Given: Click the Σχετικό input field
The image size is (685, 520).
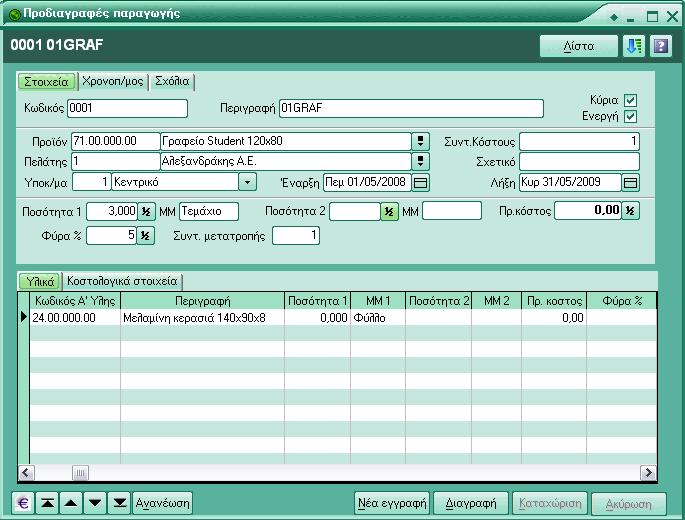Looking at the screenshot, I should 579,161.
